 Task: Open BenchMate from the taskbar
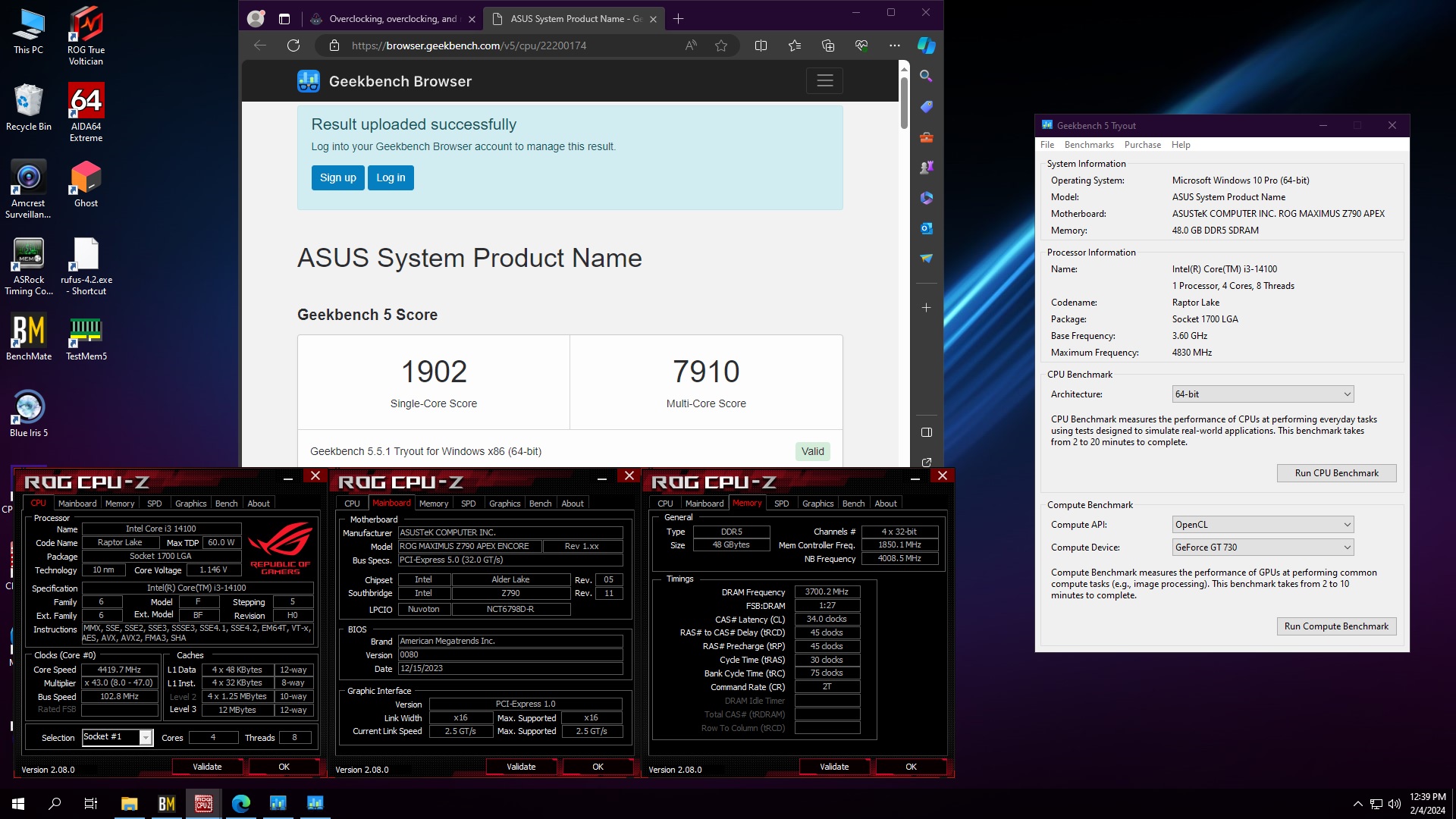tap(166, 803)
